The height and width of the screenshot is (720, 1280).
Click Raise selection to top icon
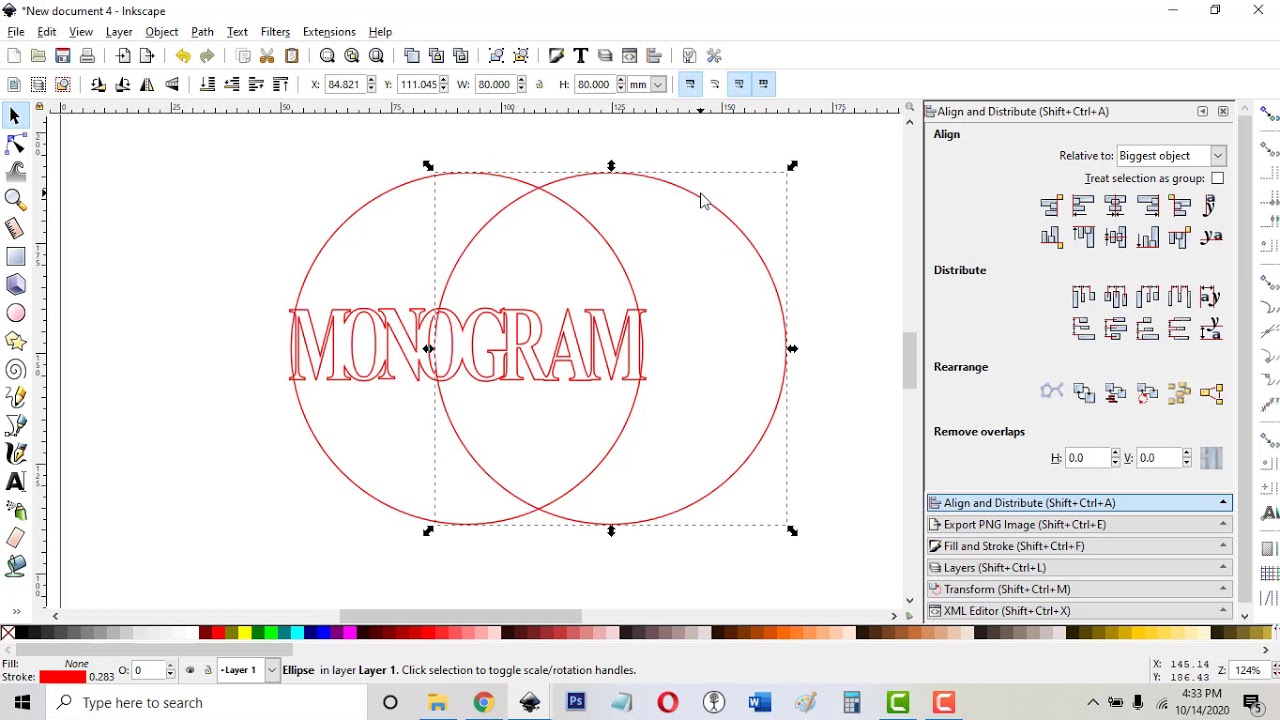pos(280,85)
